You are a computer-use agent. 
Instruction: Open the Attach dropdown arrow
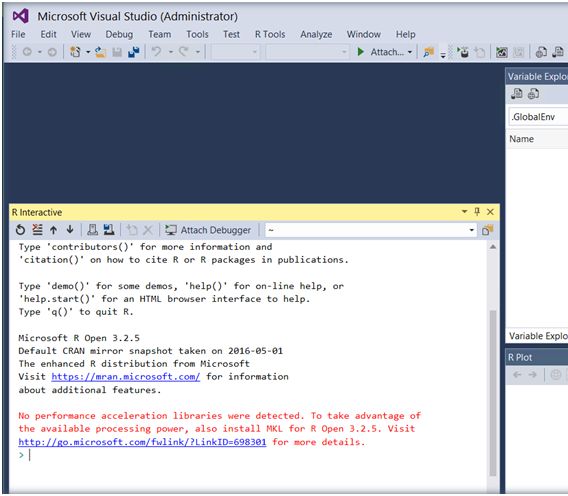(x=410, y=53)
